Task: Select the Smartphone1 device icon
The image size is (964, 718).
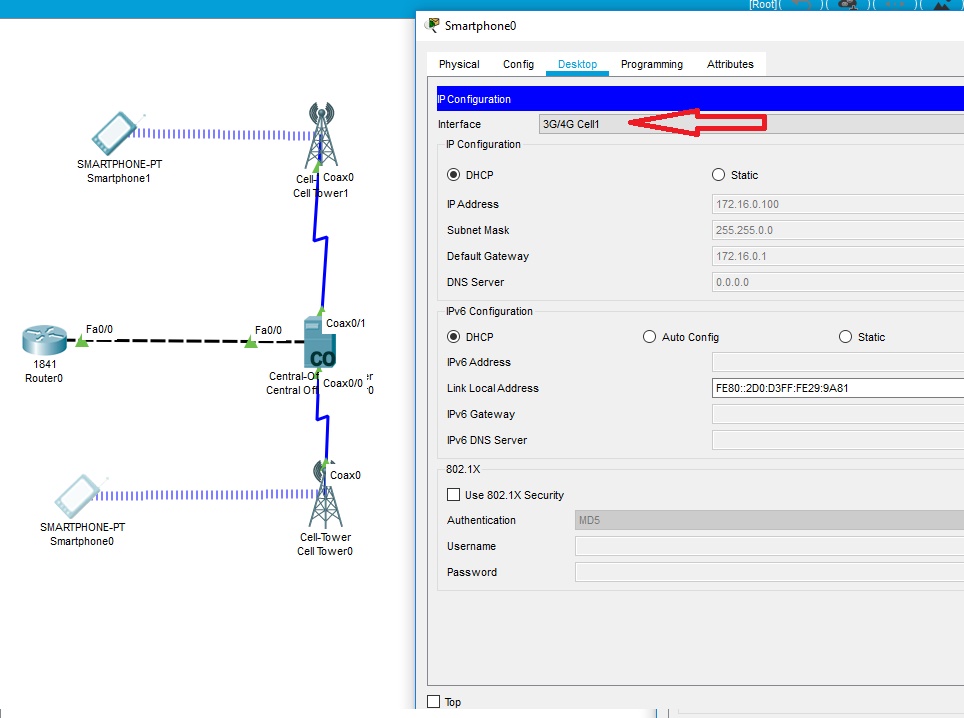Action: tap(113, 133)
